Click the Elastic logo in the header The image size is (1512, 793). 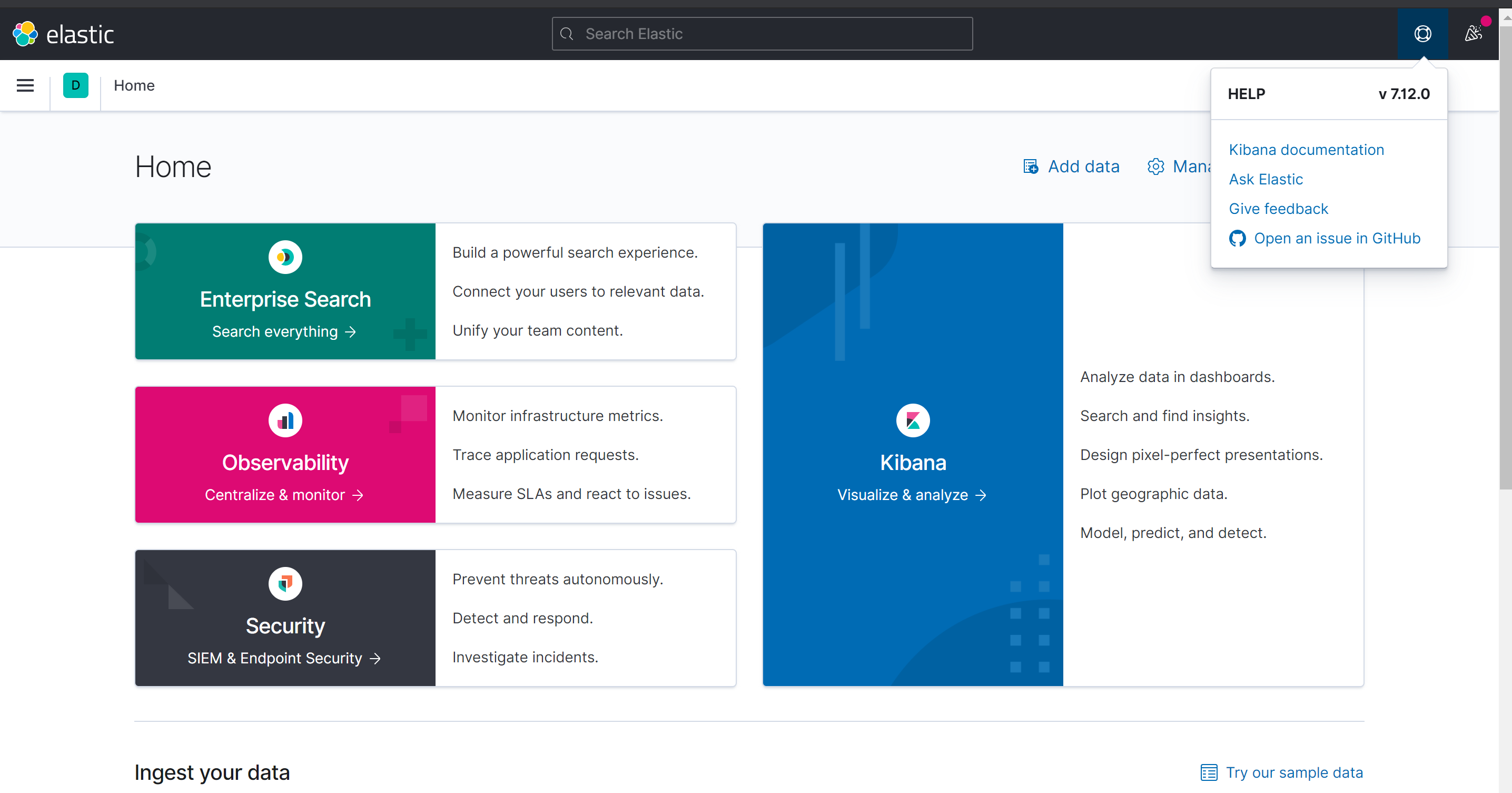coord(63,34)
